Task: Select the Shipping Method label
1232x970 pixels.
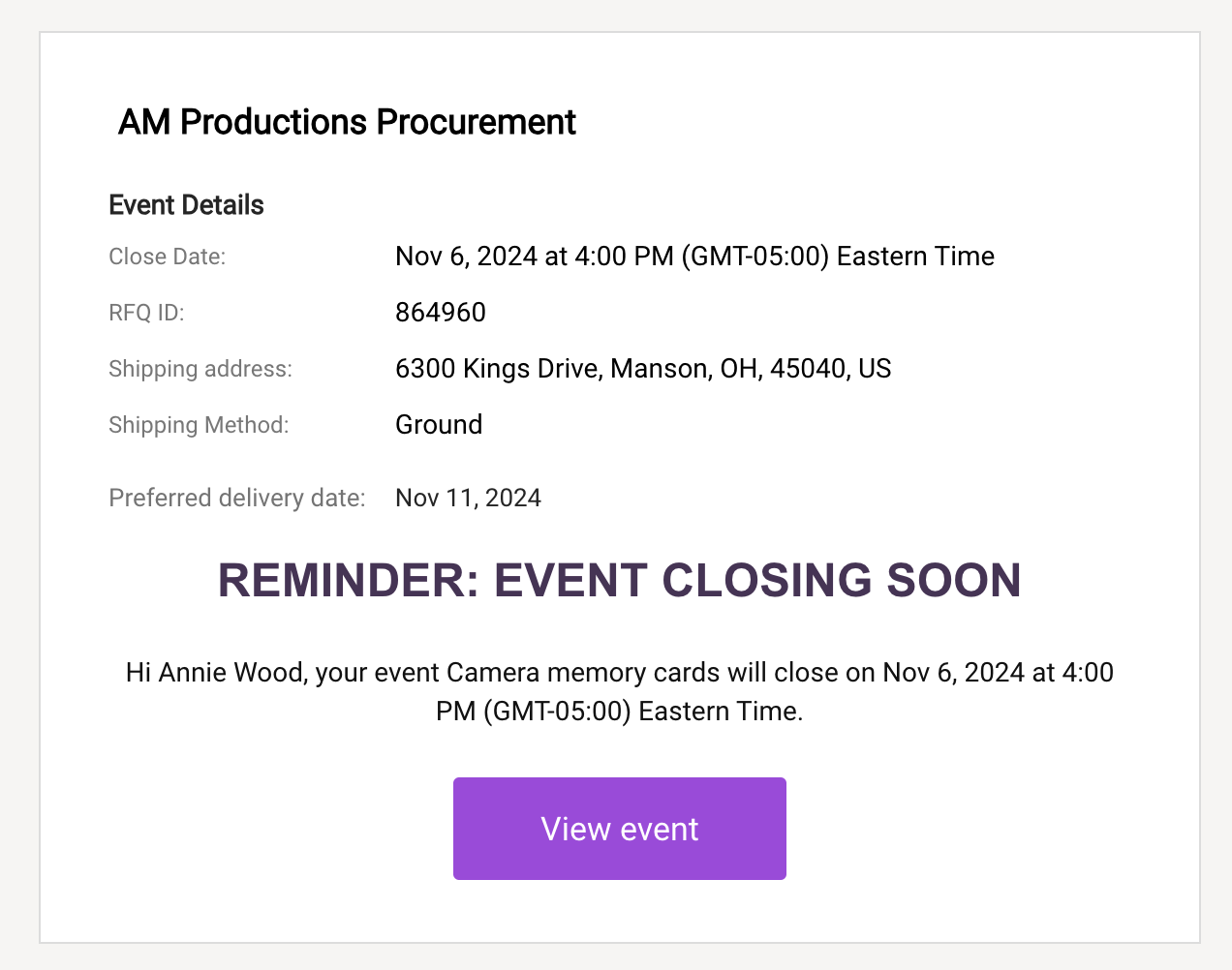Action: point(199,425)
